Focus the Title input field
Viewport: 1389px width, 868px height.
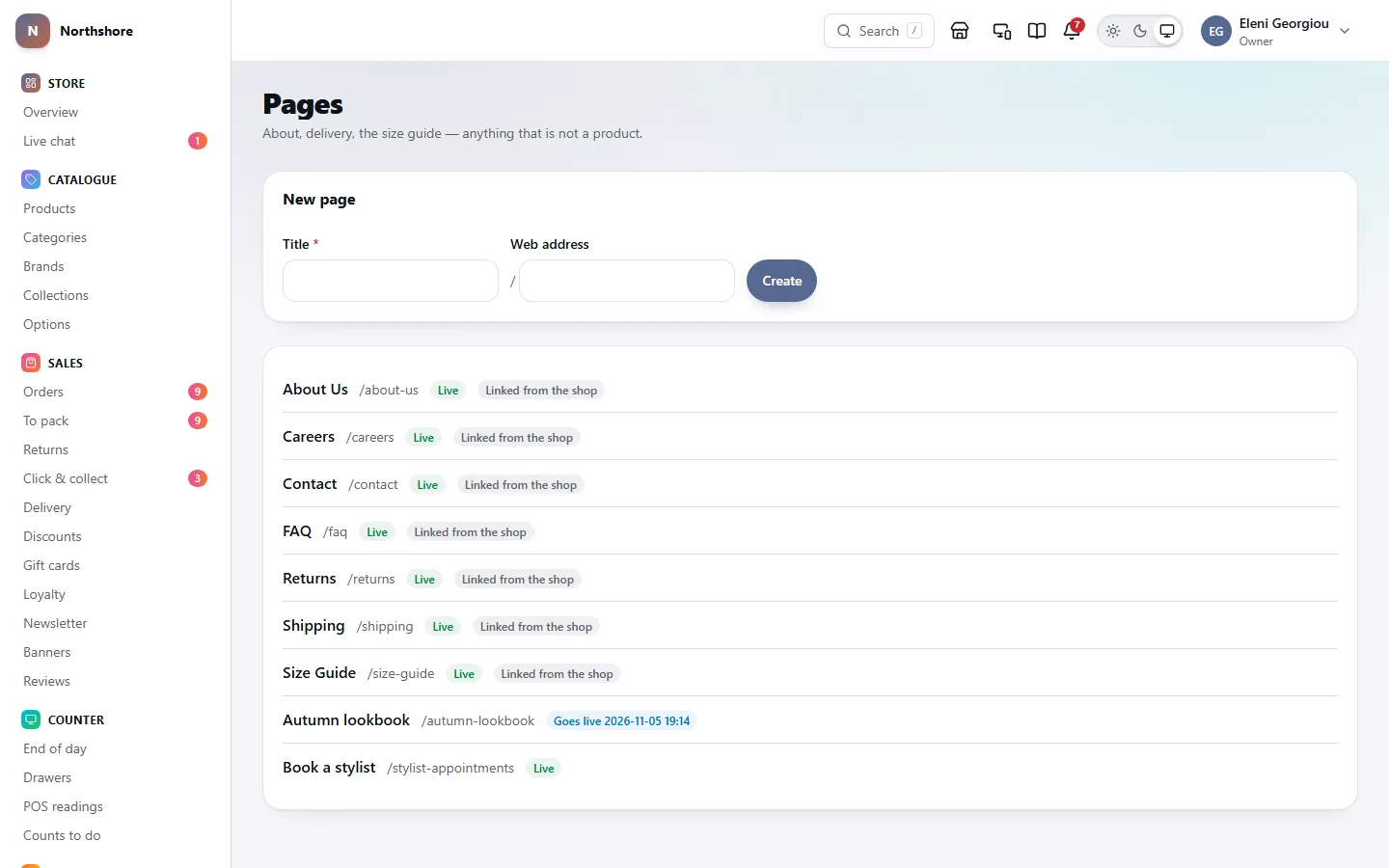[x=391, y=281]
